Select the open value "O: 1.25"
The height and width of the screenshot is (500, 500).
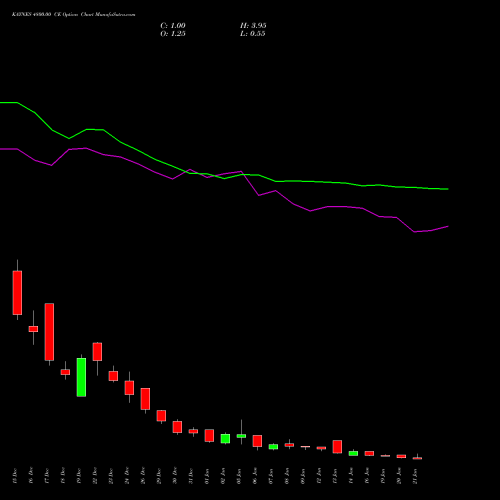(x=173, y=34)
